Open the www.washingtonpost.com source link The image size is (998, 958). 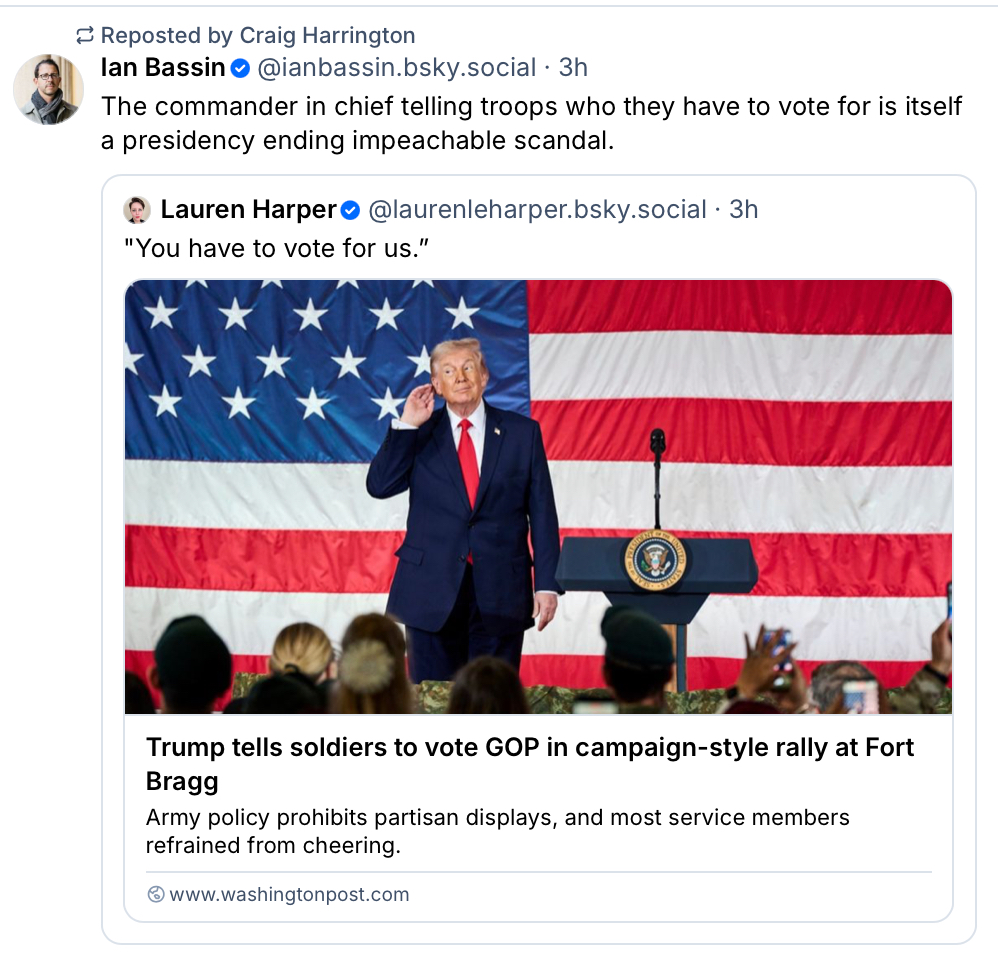[x=289, y=894]
